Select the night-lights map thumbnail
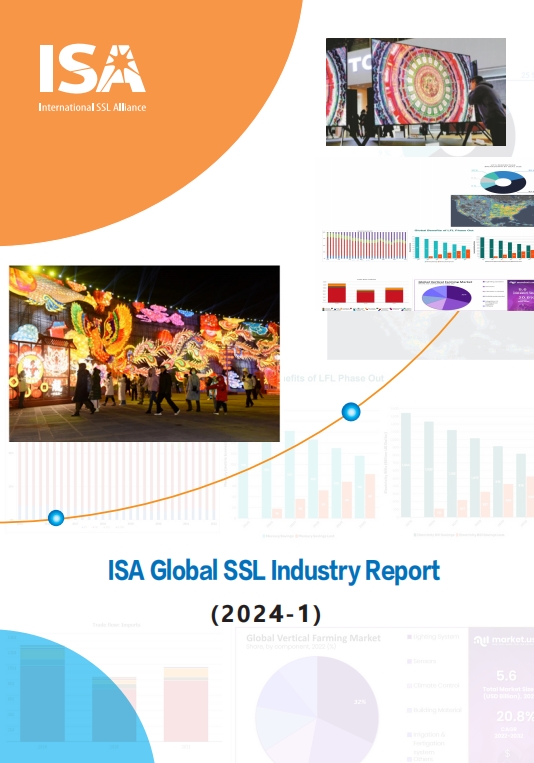The height and width of the screenshot is (763, 534). tap(492, 211)
